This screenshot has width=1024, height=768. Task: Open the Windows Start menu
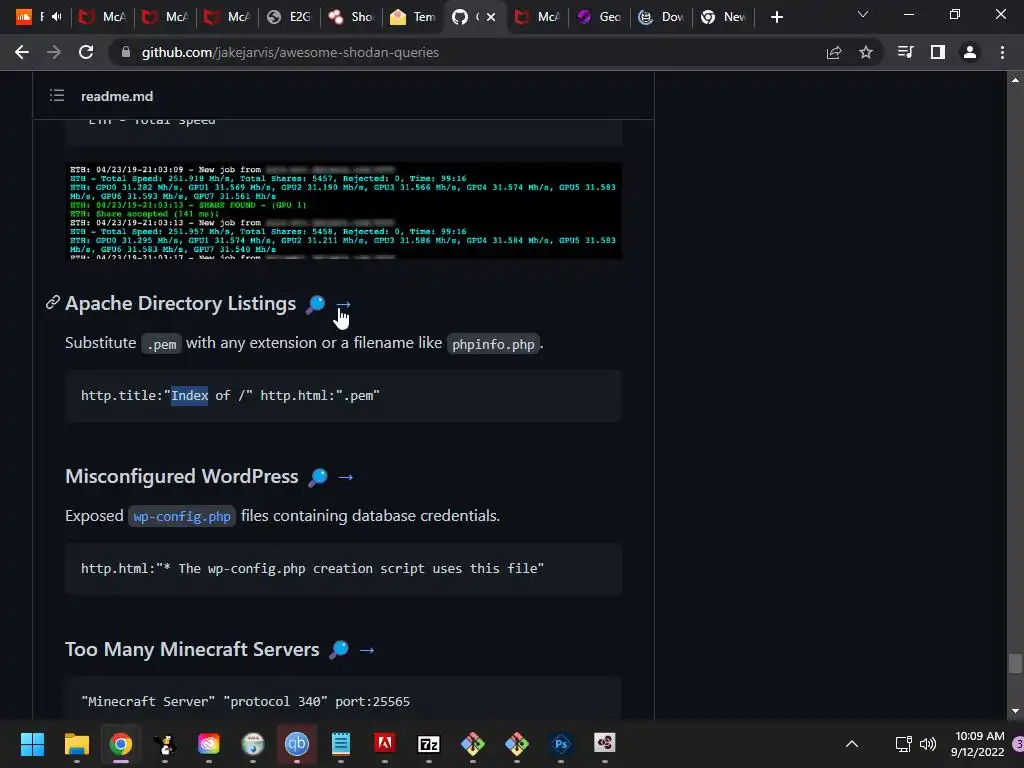coord(32,744)
